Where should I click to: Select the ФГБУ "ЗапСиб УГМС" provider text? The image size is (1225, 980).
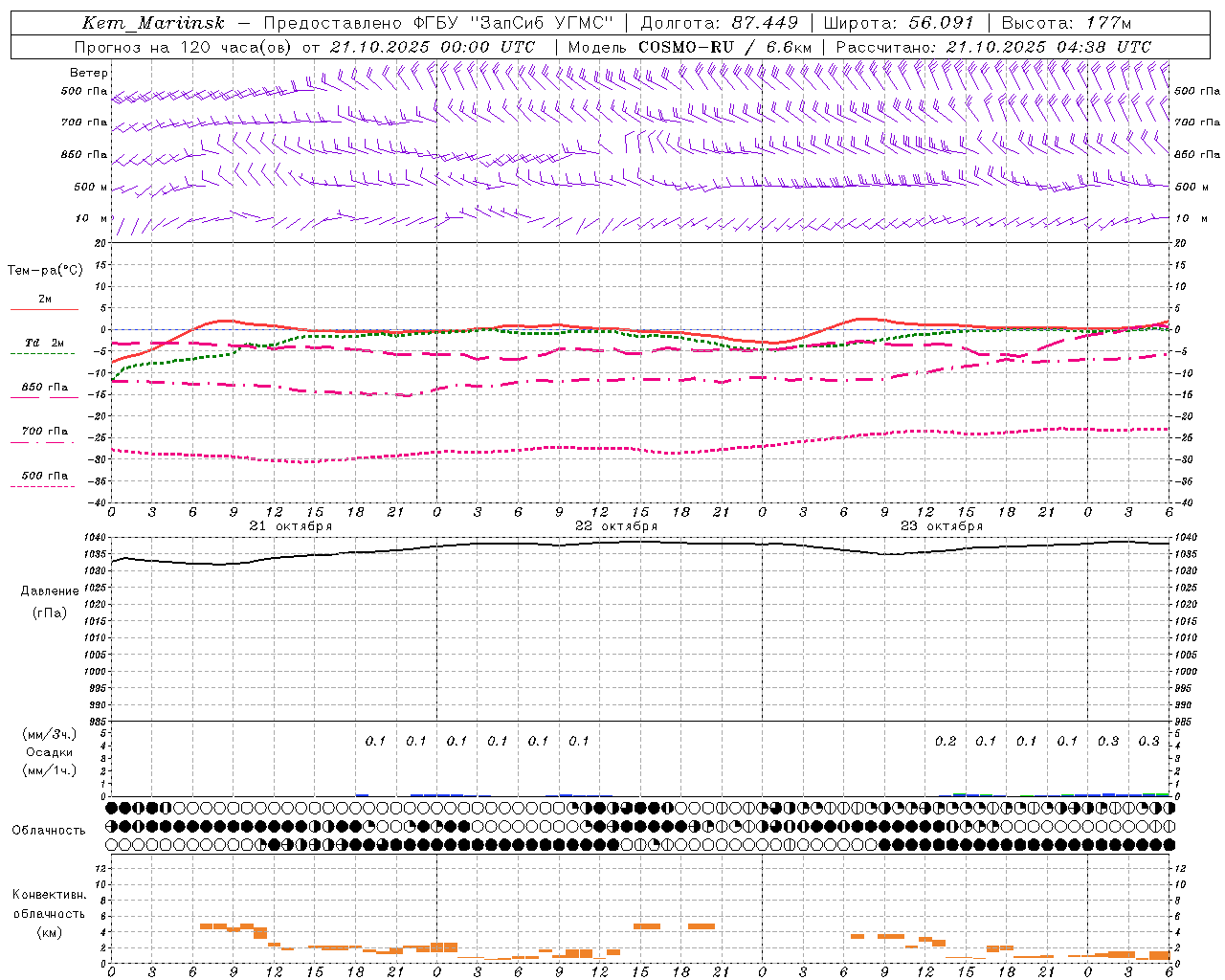(x=514, y=23)
